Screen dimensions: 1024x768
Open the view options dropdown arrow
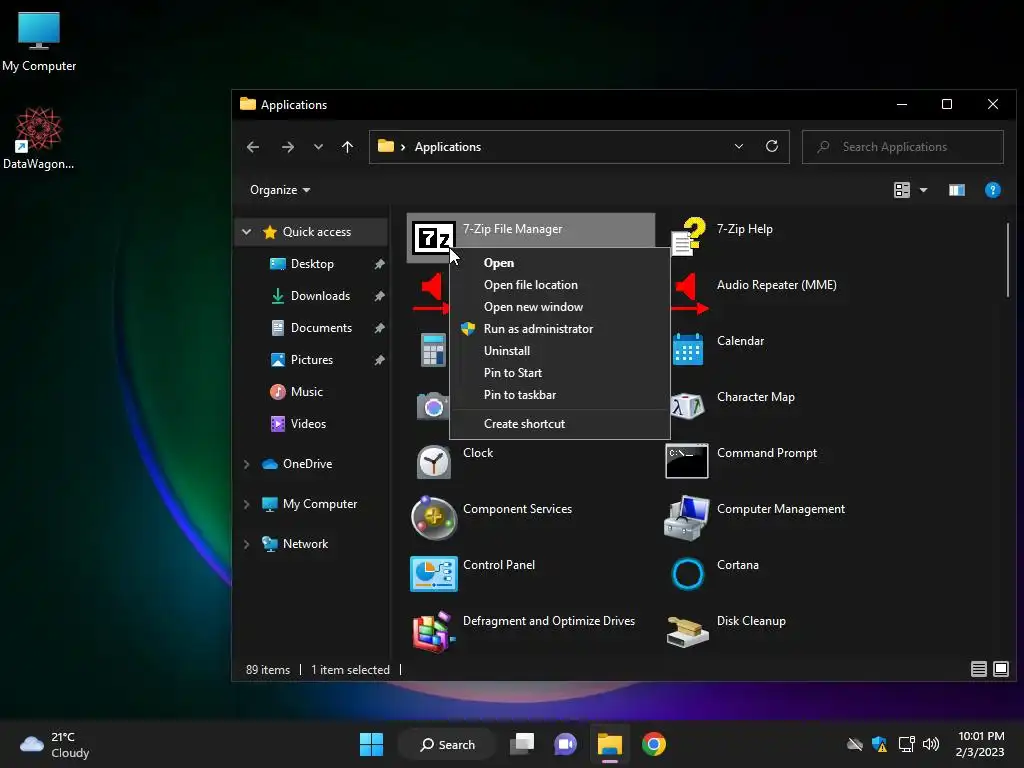(x=923, y=190)
